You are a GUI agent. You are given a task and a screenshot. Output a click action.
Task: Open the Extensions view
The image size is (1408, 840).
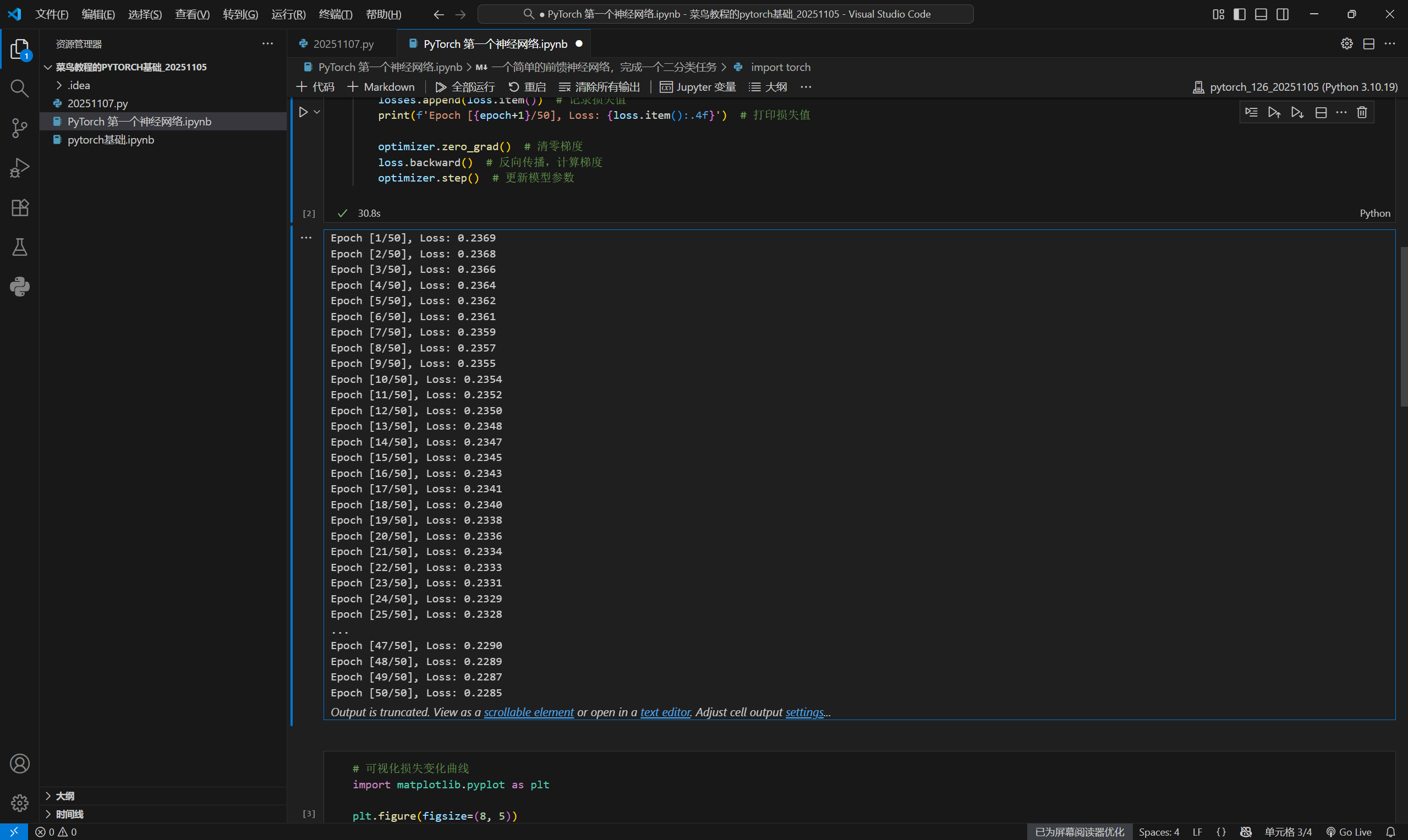pos(20,207)
